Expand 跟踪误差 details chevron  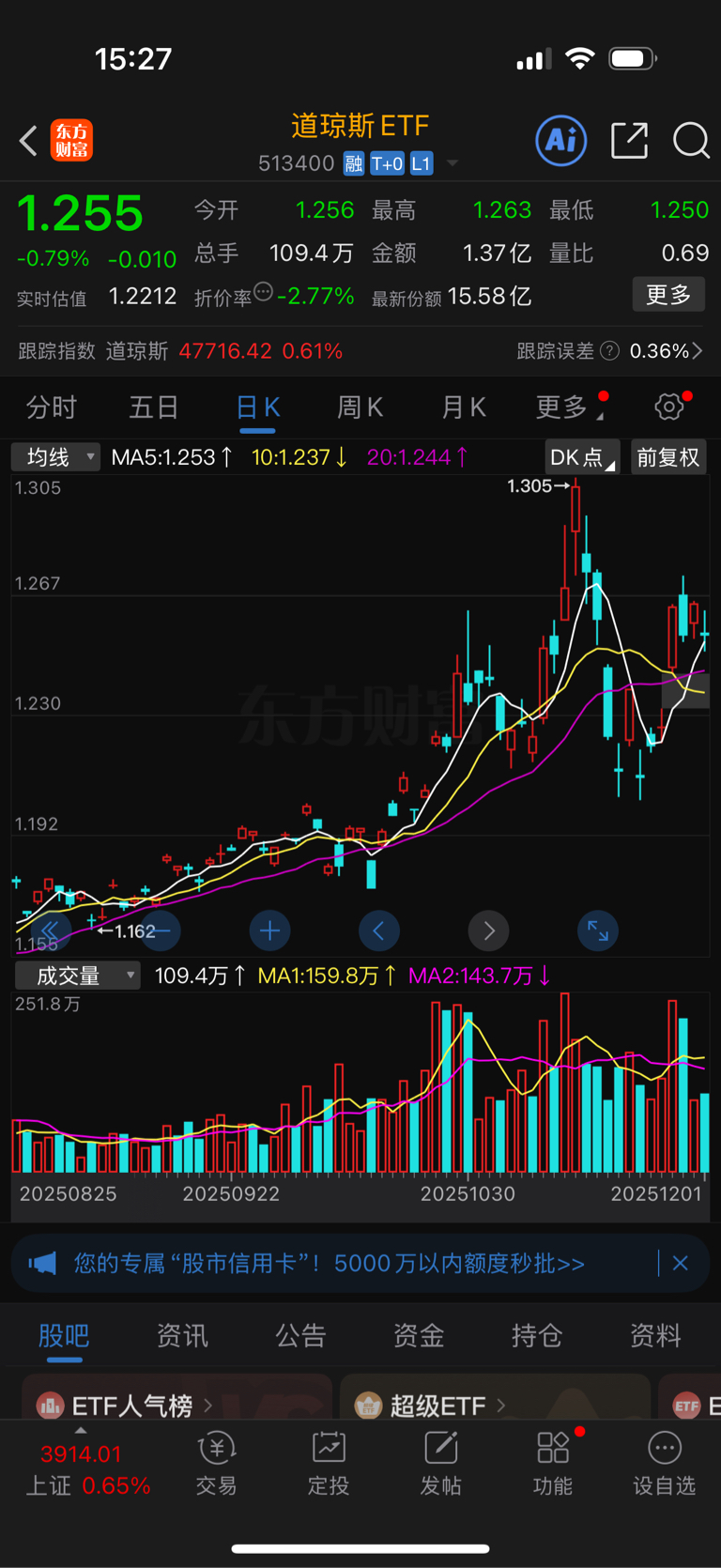[x=698, y=351]
